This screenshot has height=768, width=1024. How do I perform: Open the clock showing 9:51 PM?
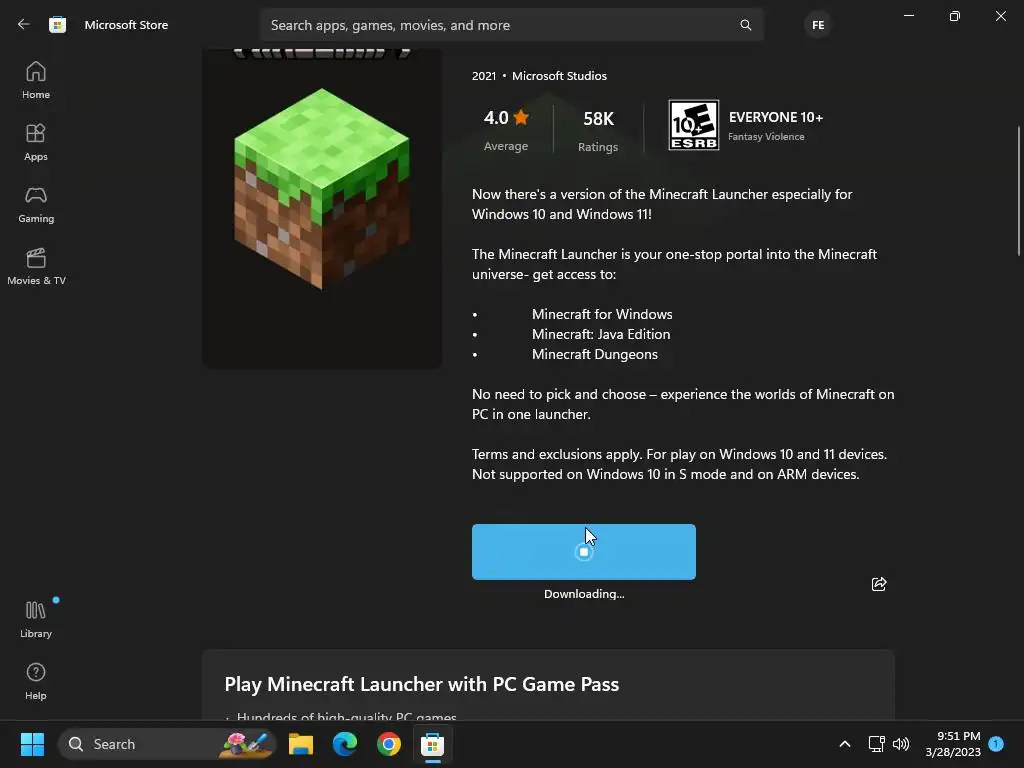pos(953,744)
